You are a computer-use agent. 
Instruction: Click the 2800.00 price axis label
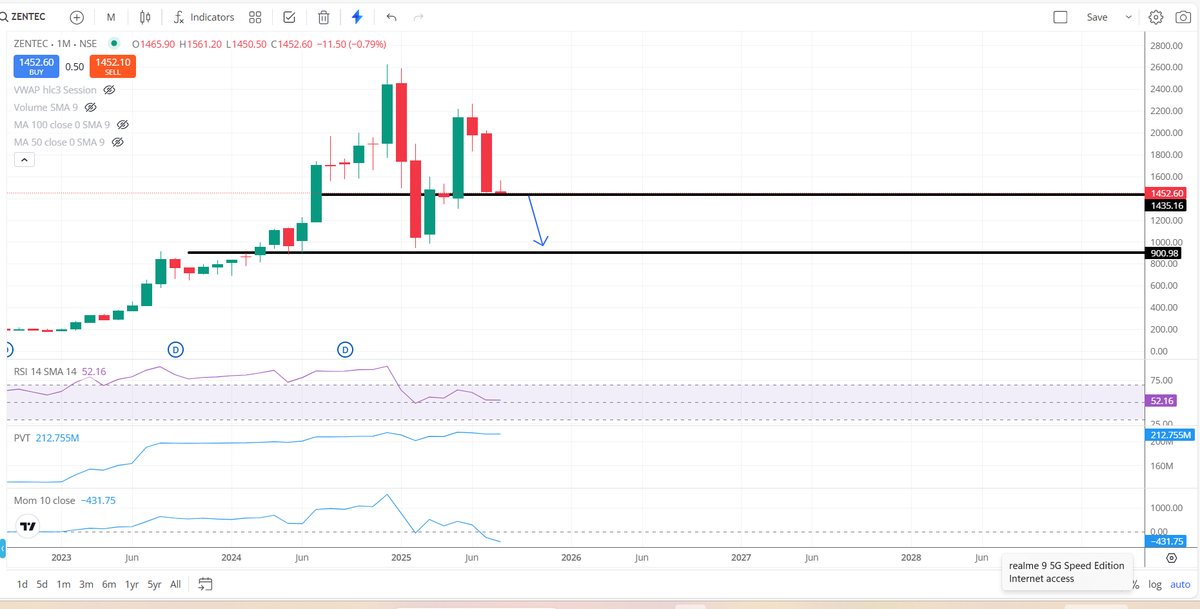[x=1166, y=46]
